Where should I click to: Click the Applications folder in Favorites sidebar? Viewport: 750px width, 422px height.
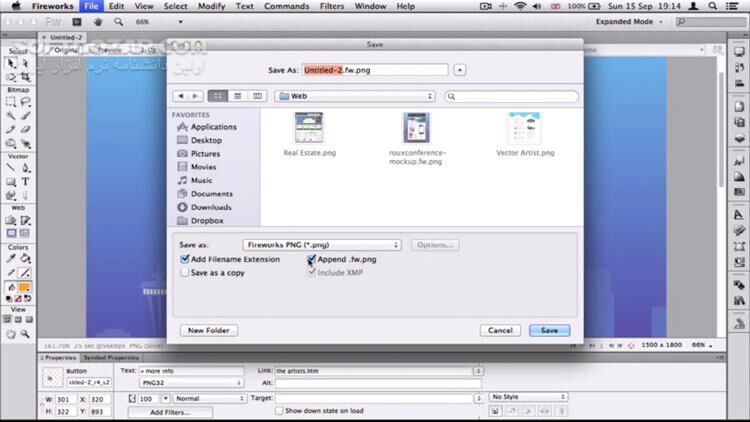(213, 127)
